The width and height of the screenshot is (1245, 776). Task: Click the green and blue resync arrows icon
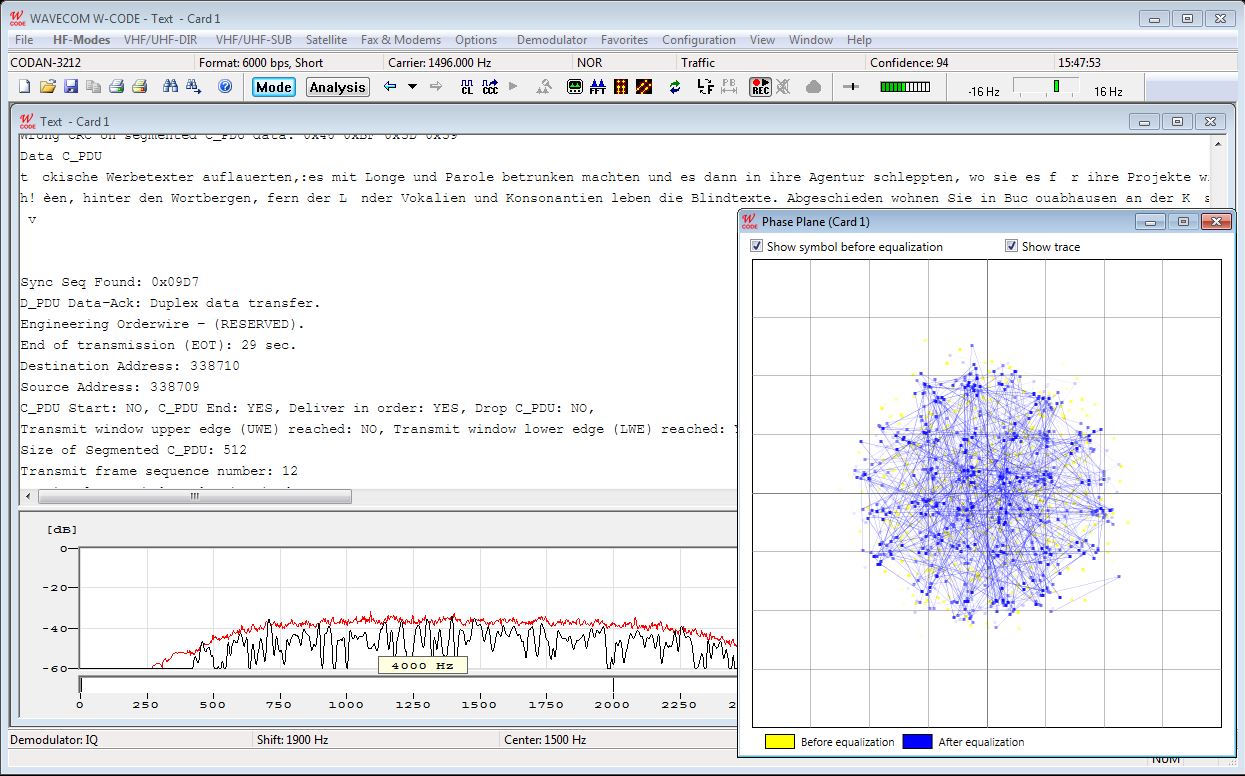pos(675,87)
